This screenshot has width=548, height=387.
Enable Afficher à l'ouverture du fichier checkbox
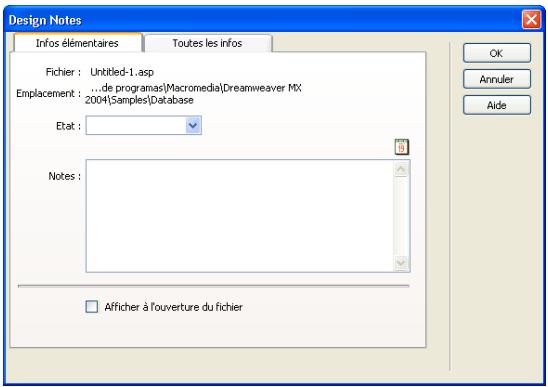(92, 307)
